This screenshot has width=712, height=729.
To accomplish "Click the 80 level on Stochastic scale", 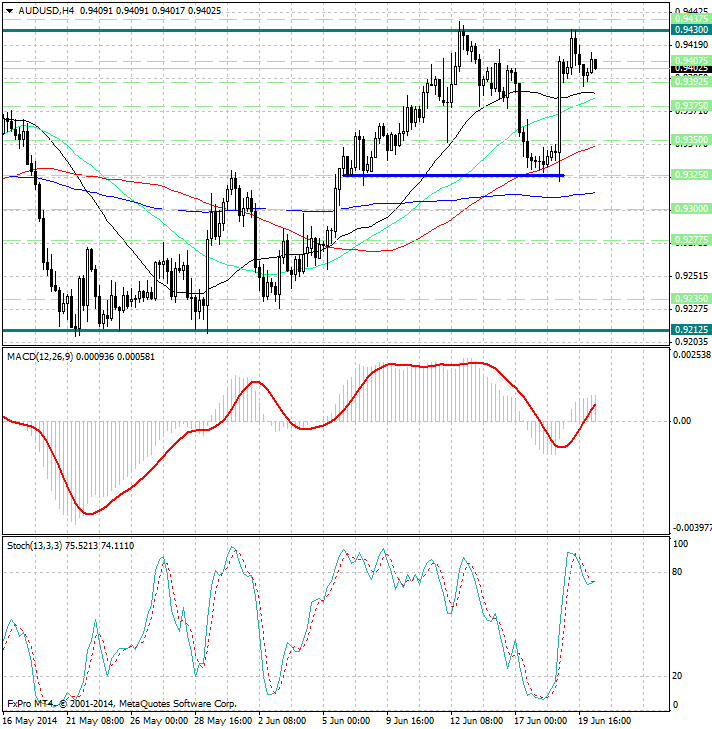I will point(678,572).
